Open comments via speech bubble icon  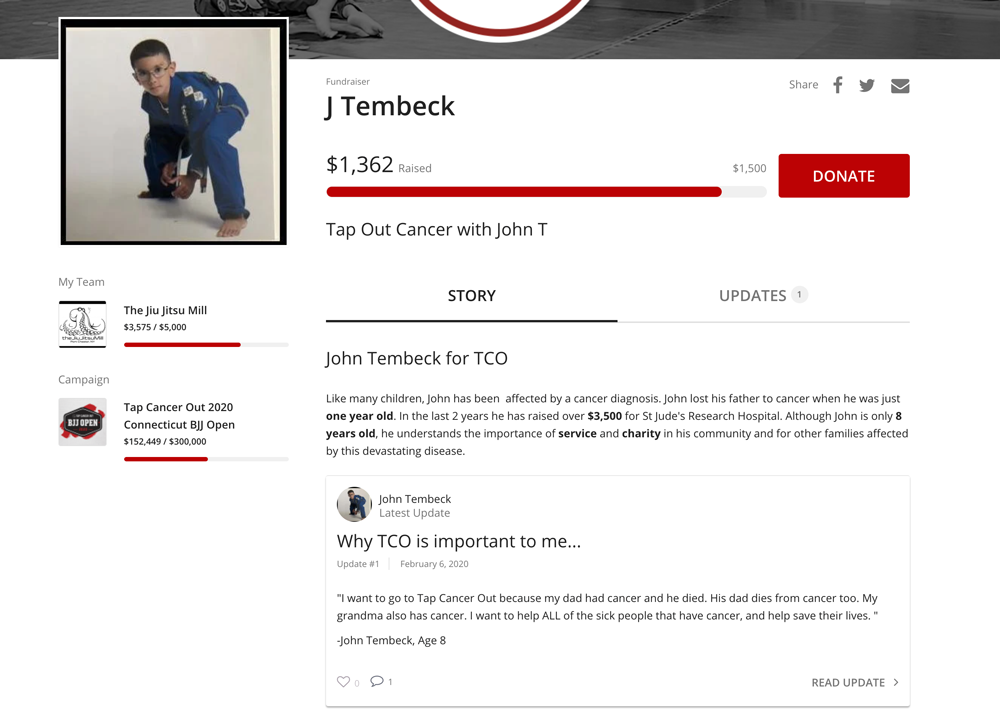(x=377, y=681)
